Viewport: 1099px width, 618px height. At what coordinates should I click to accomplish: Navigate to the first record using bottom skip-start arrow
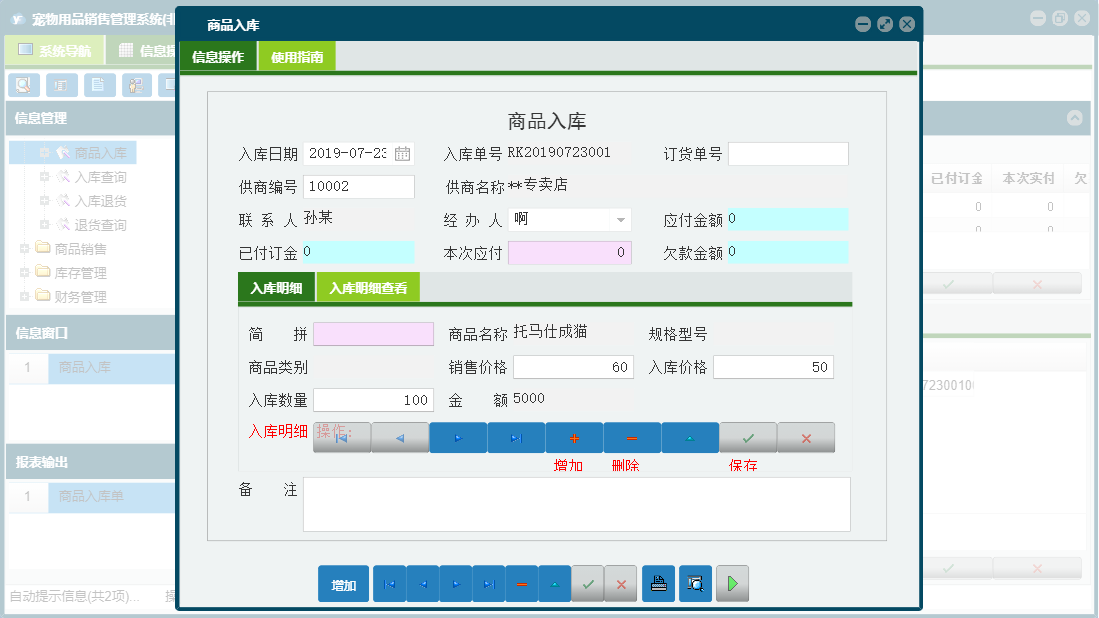click(x=389, y=583)
